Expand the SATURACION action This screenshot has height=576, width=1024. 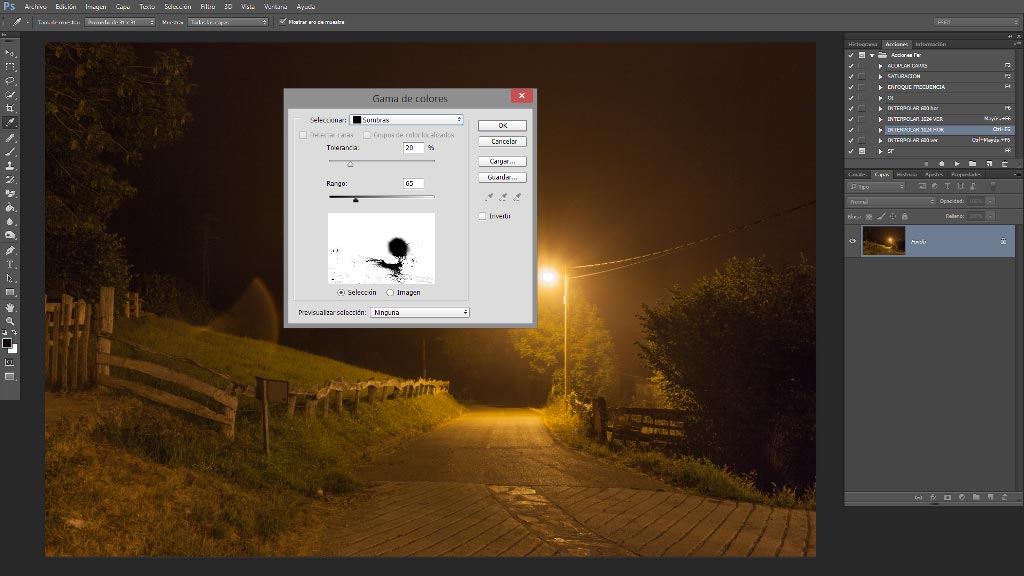tap(880, 76)
